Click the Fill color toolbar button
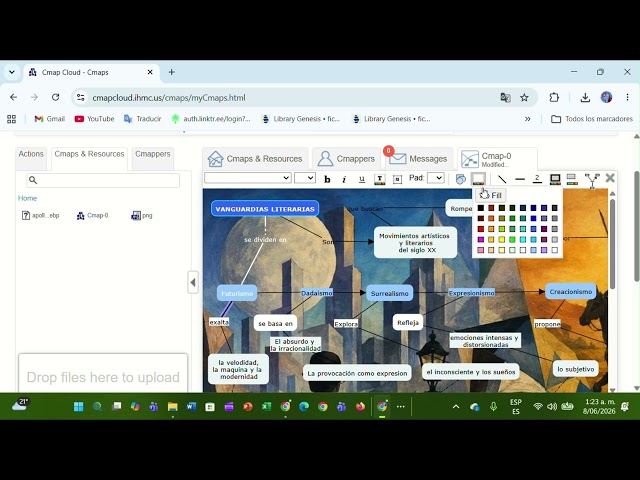The width and height of the screenshot is (640, 480). click(x=478, y=179)
